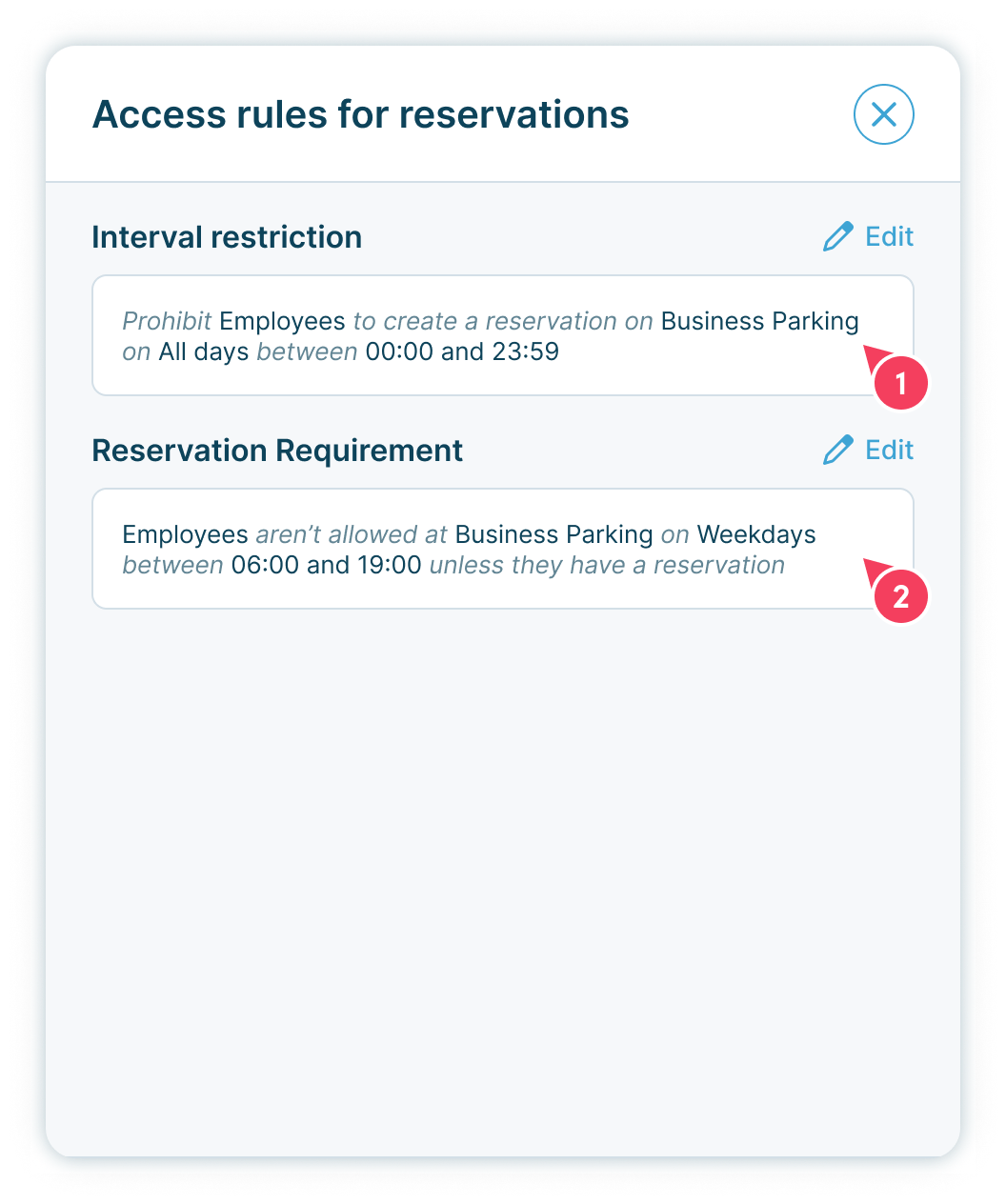Select the word Prohibit in the interval rule

click(x=167, y=321)
